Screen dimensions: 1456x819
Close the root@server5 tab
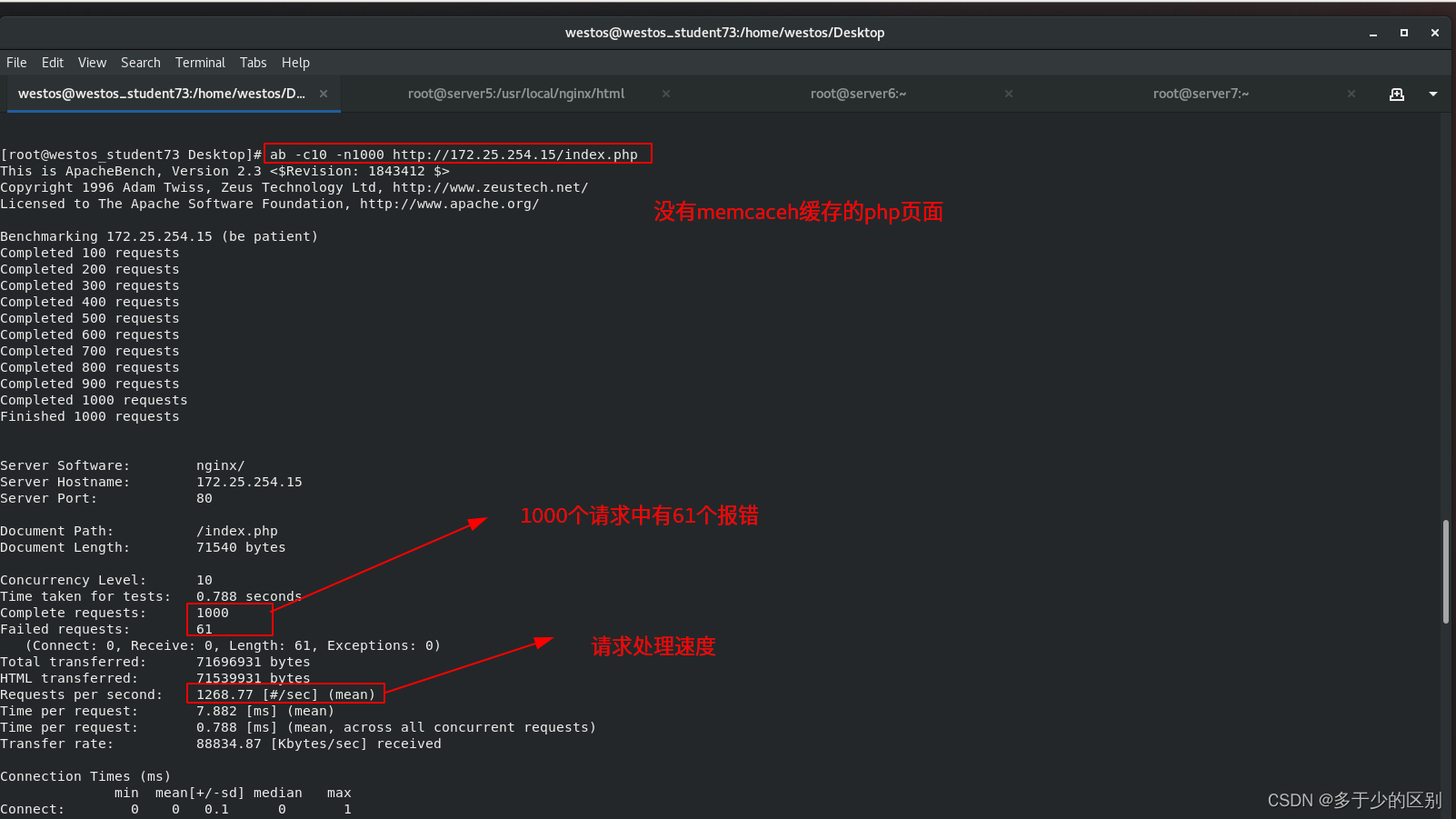click(666, 94)
